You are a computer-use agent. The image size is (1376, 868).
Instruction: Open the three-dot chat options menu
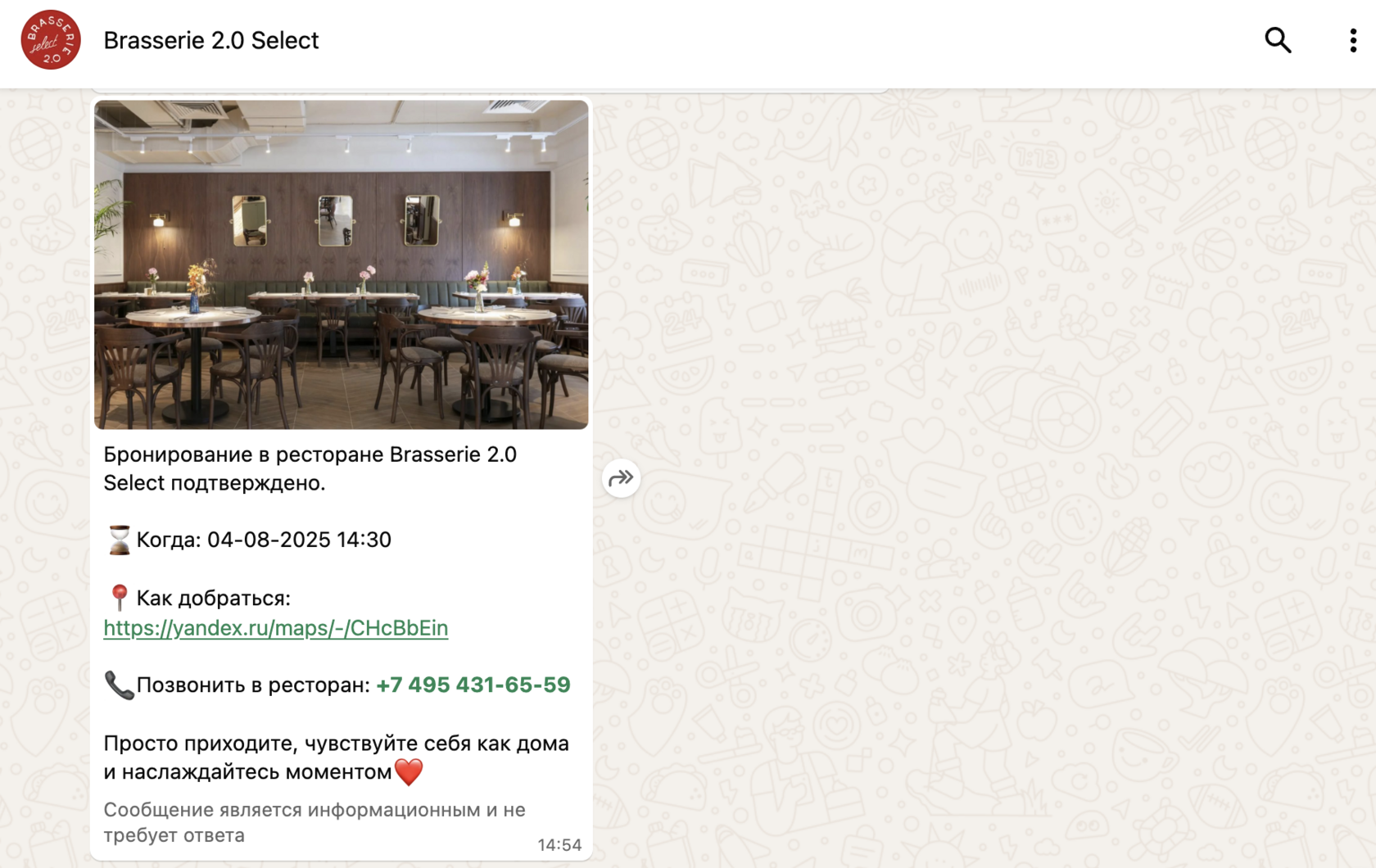[x=1352, y=40]
